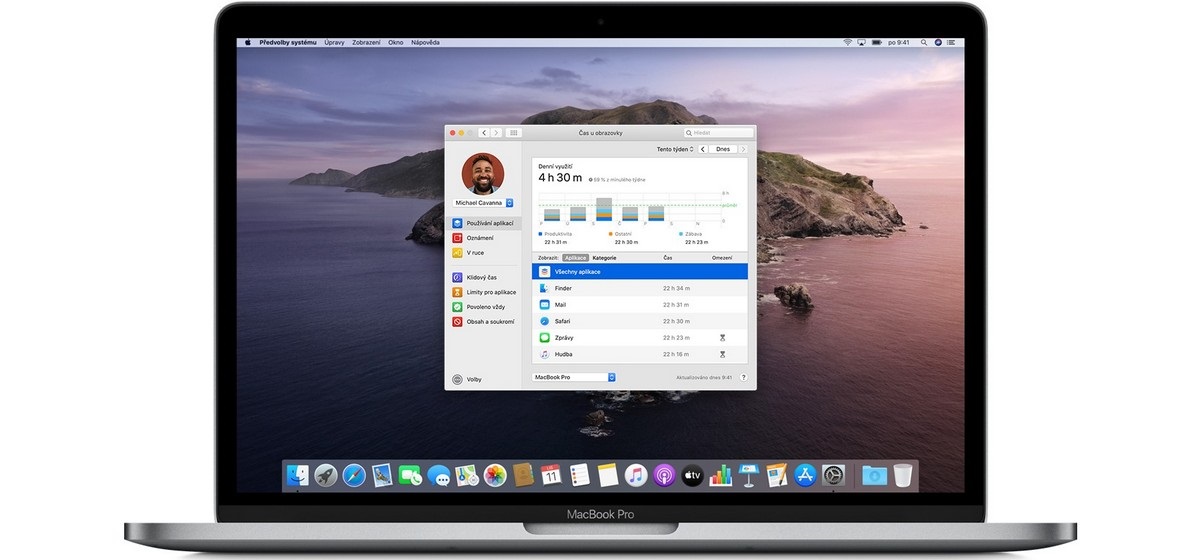Image resolution: width=1200 pixels, height=560 pixels.
Task: Switch to the Kategorie tab
Action: click(604, 258)
